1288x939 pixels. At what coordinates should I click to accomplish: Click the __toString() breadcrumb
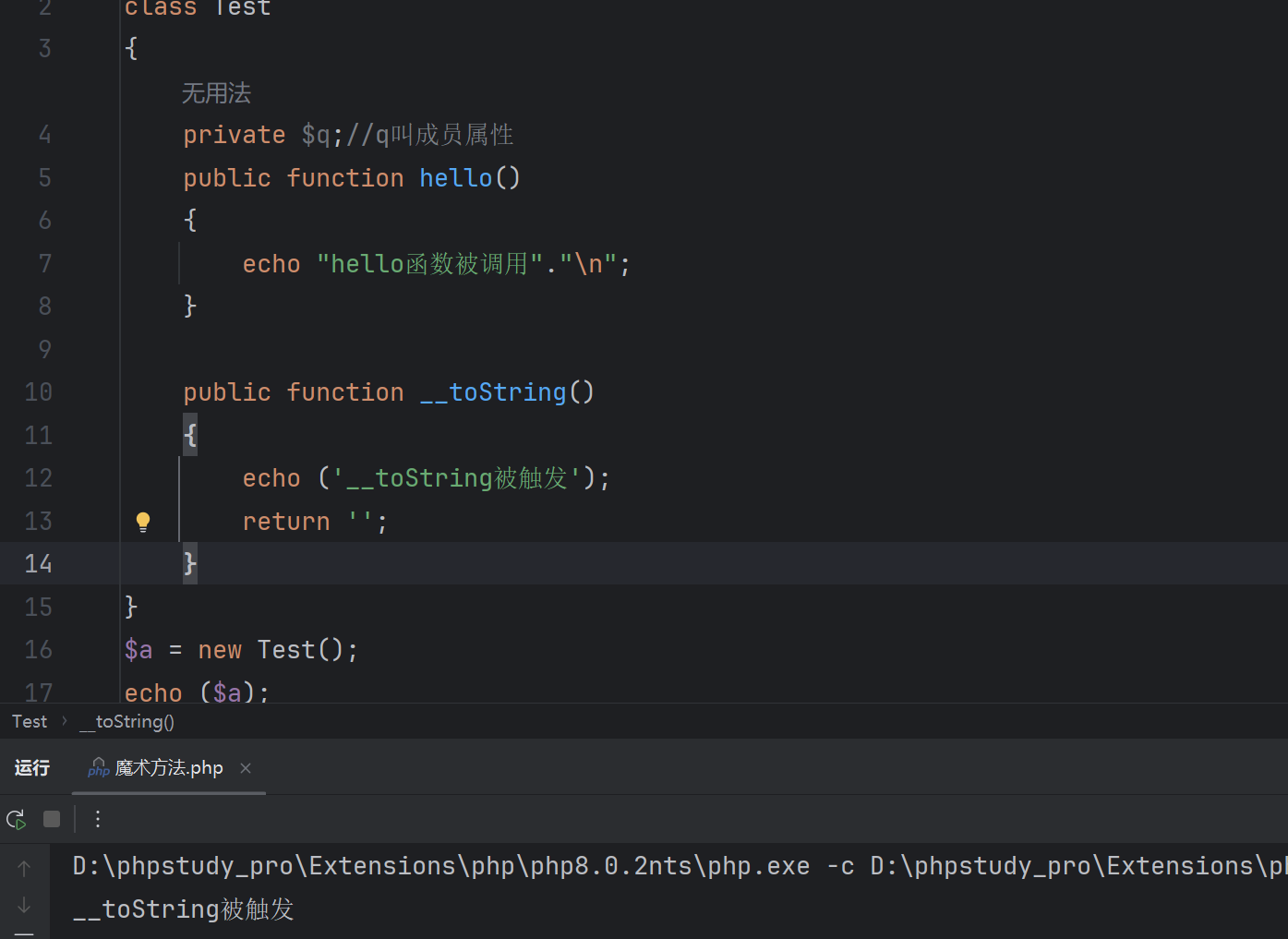[x=127, y=721]
